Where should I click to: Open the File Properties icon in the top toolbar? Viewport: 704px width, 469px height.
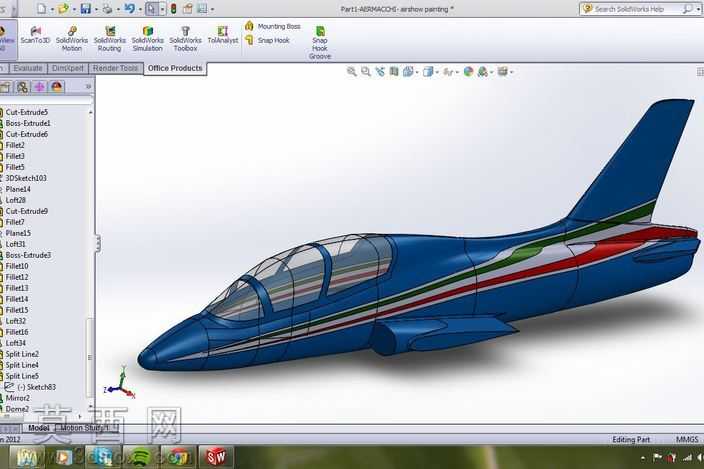coord(188,8)
